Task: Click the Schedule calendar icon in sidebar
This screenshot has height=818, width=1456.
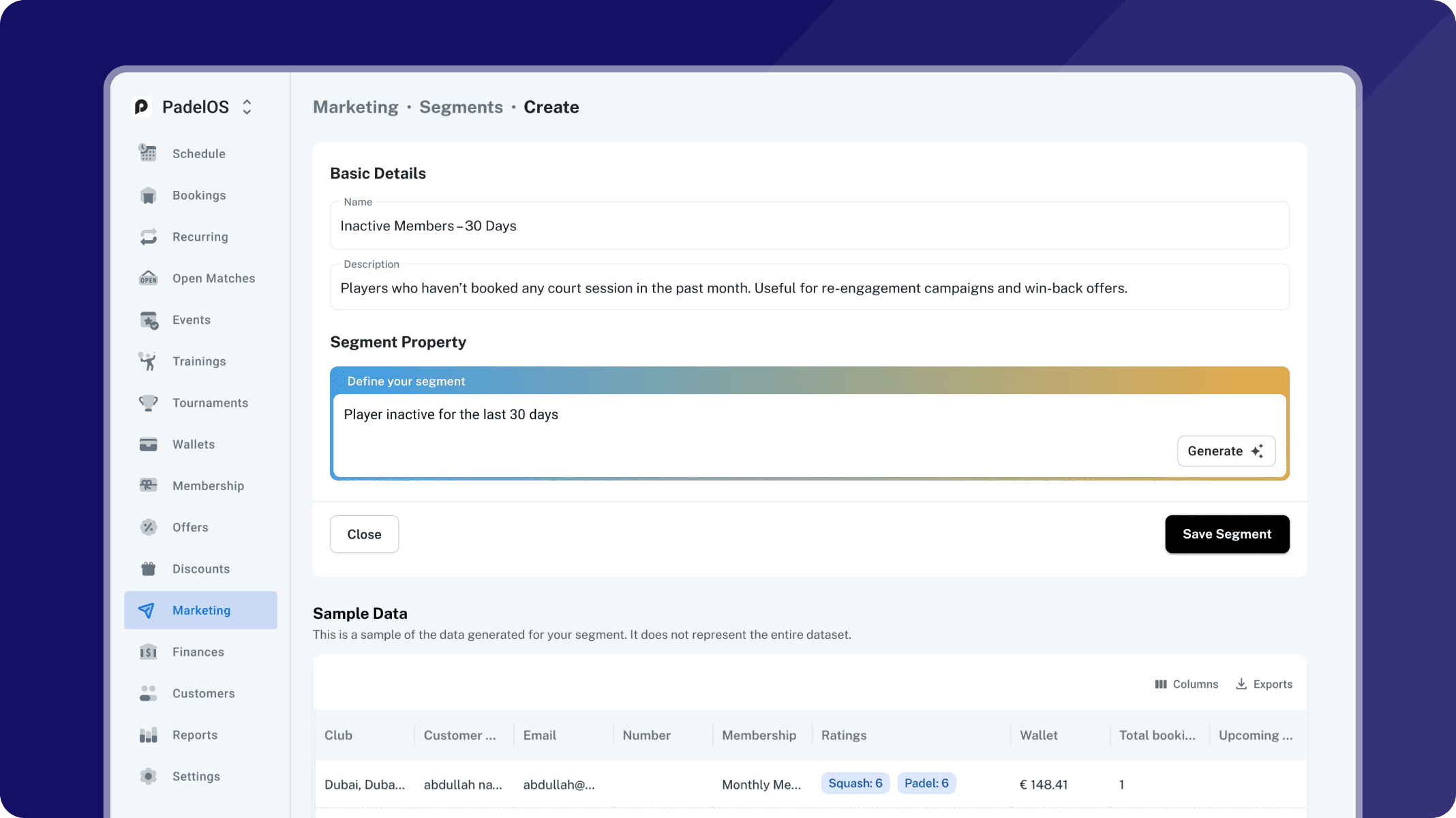Action: 148,153
